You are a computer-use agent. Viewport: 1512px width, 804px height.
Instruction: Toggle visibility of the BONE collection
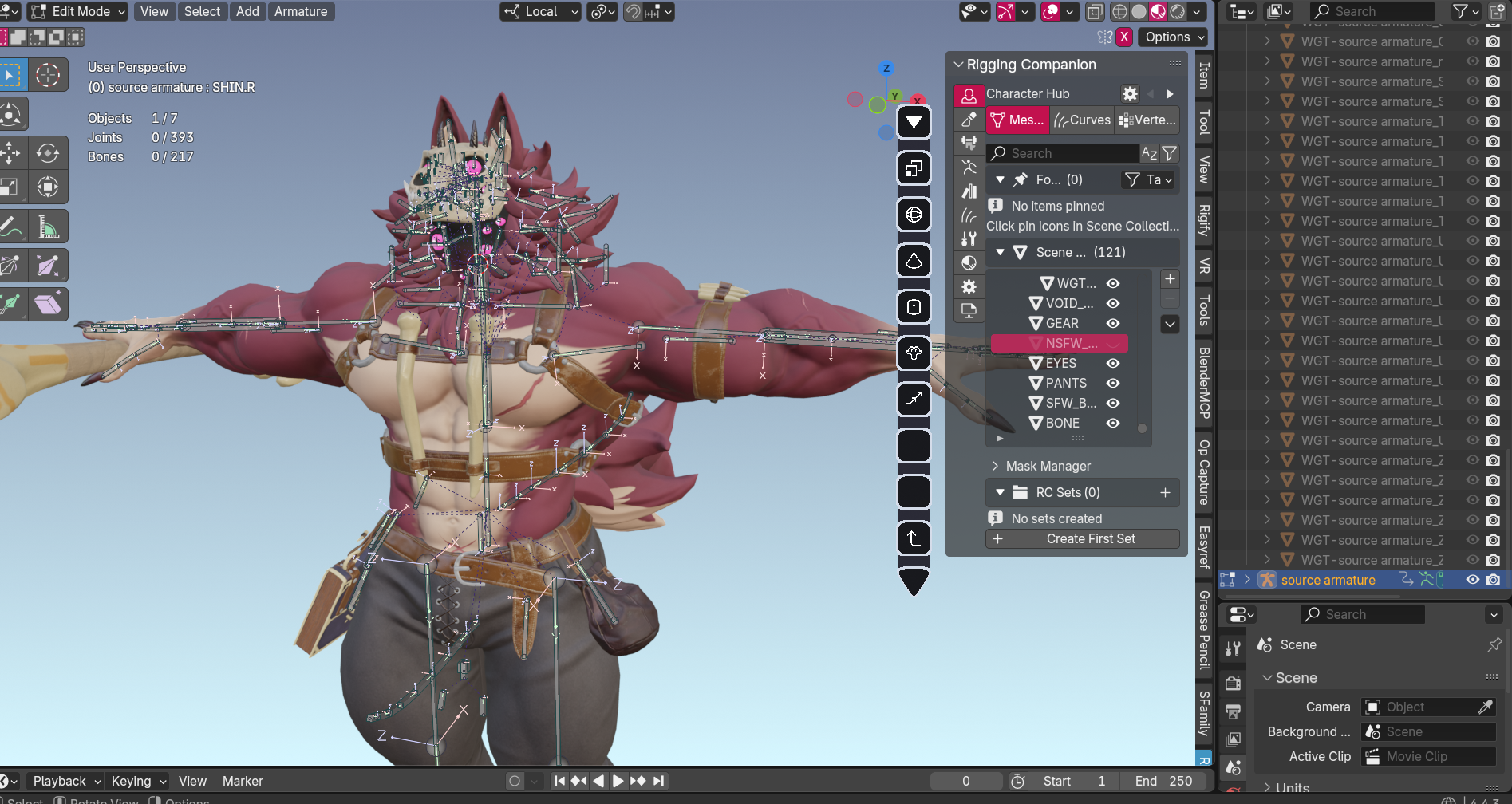tap(1113, 423)
